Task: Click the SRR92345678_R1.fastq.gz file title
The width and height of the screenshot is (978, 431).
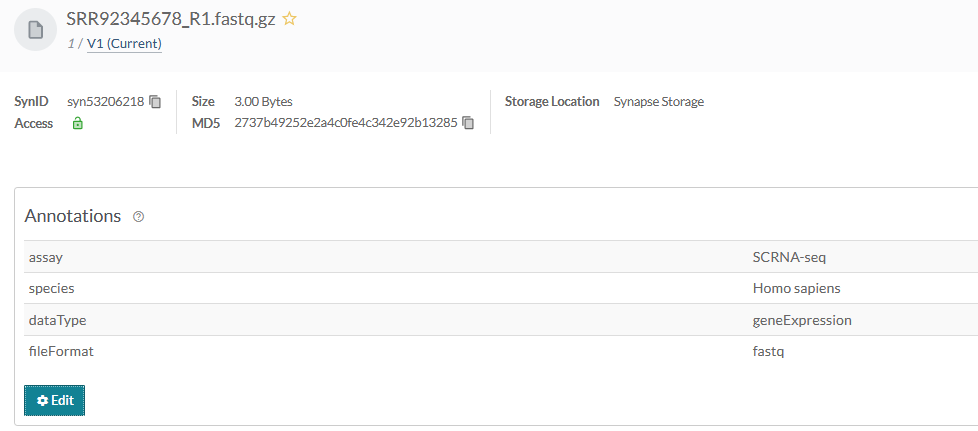Action: 170,19
